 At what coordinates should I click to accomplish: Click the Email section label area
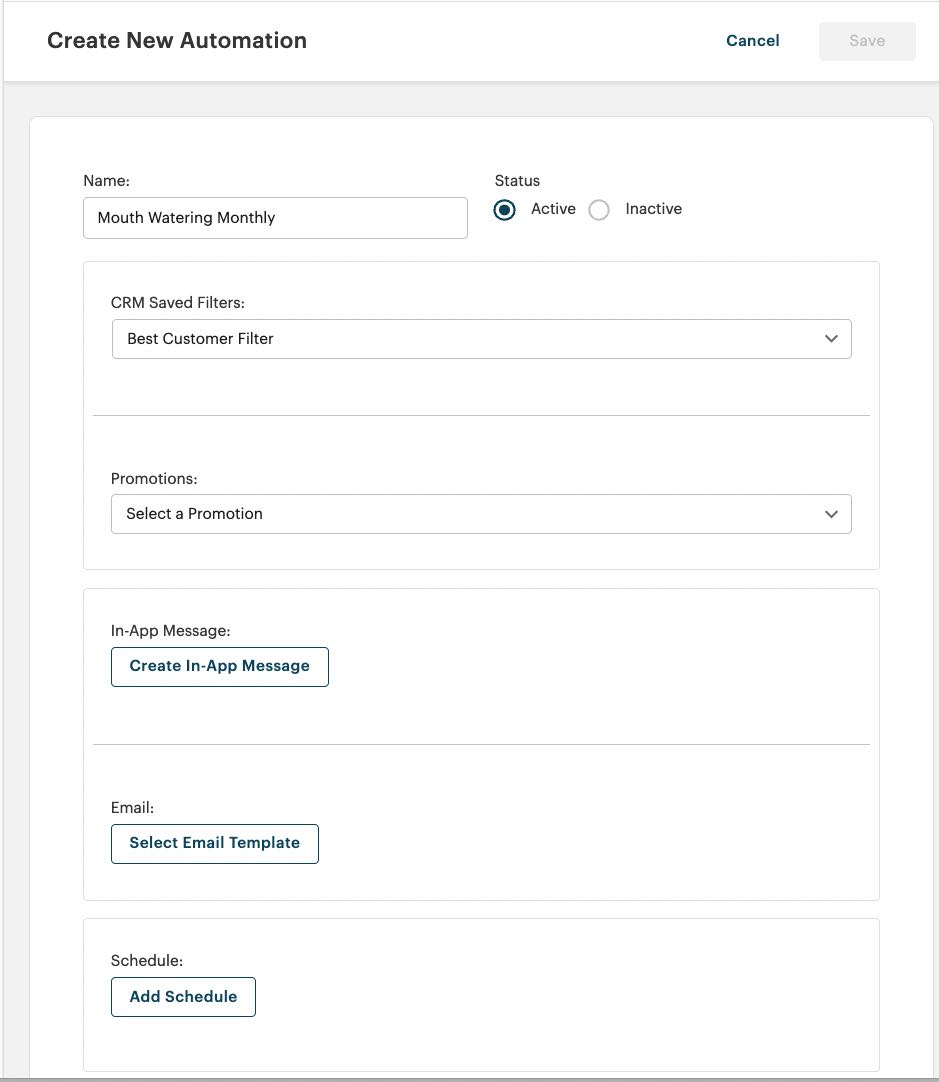point(126,807)
